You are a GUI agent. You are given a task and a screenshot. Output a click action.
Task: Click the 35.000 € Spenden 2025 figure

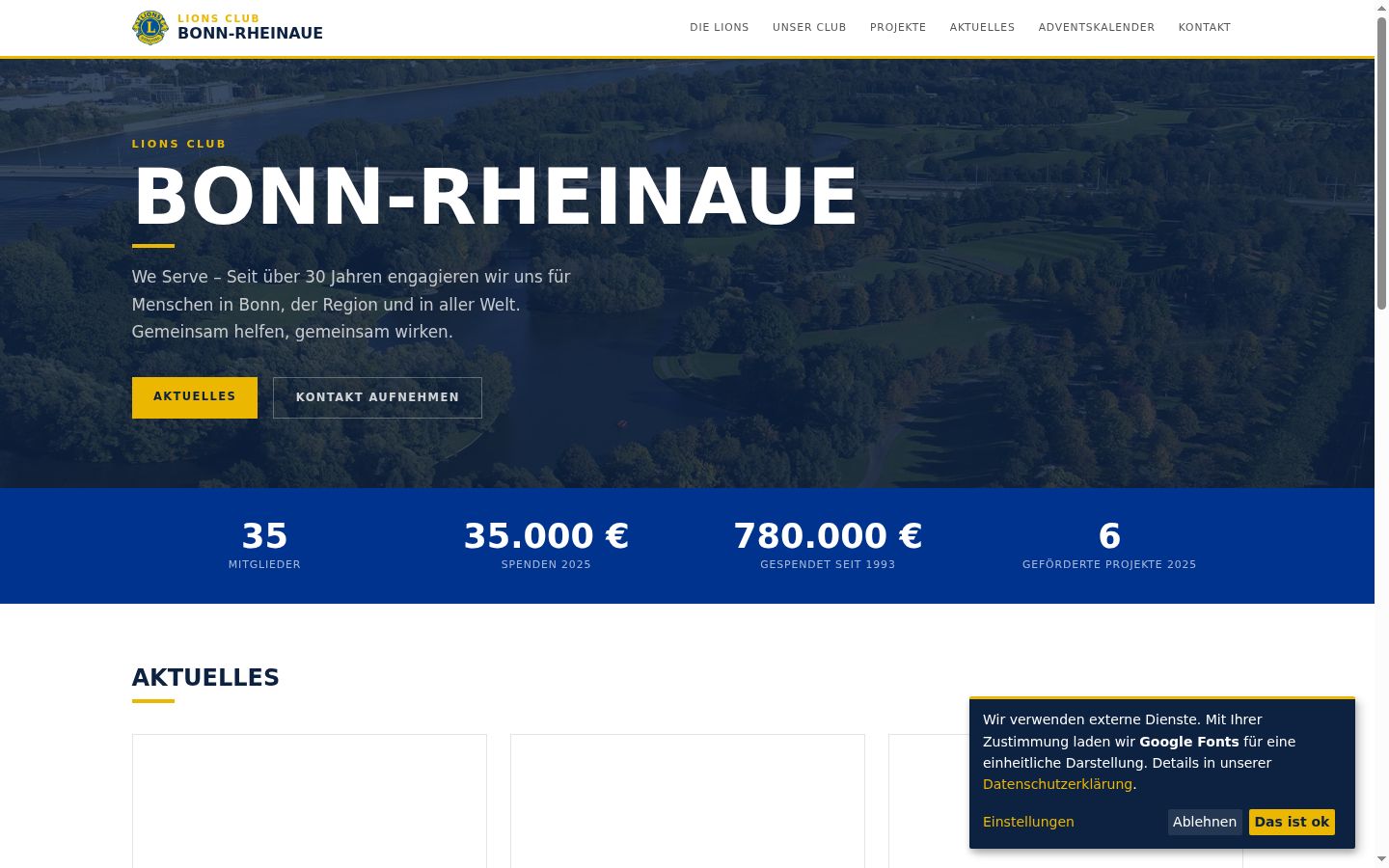click(x=546, y=545)
